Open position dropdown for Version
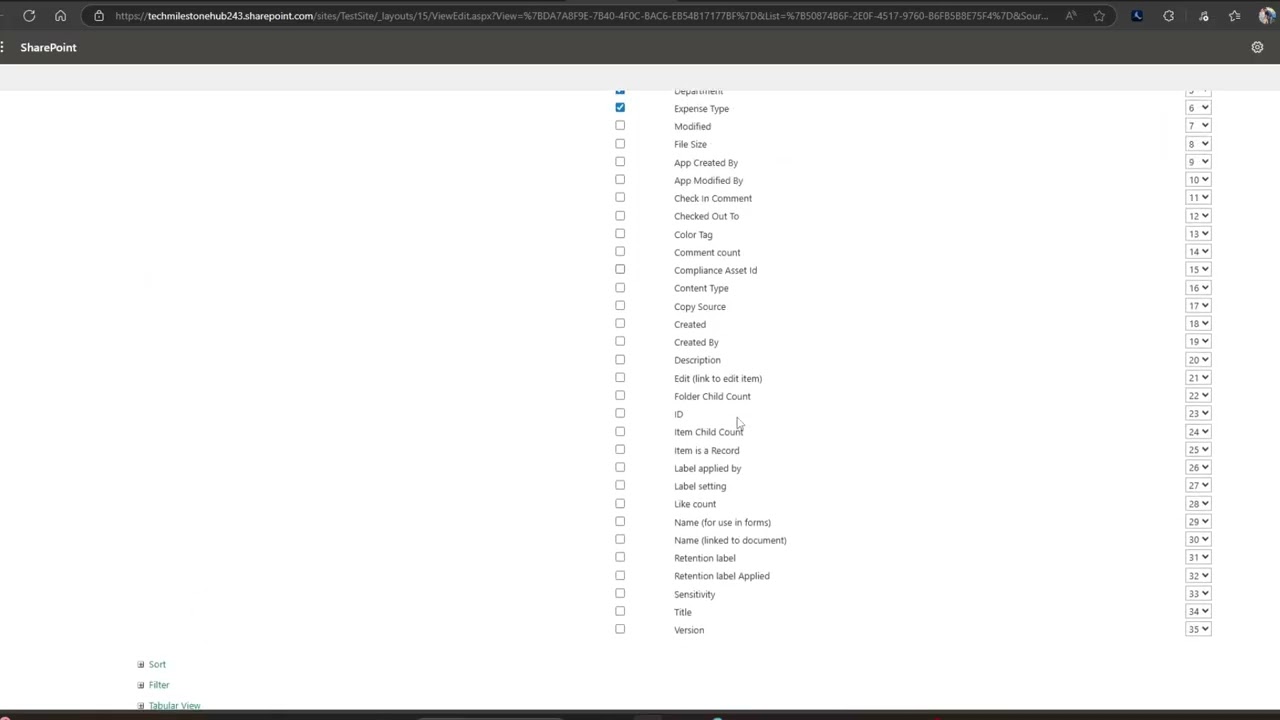Screen dimensions: 1280x720 1198,630
